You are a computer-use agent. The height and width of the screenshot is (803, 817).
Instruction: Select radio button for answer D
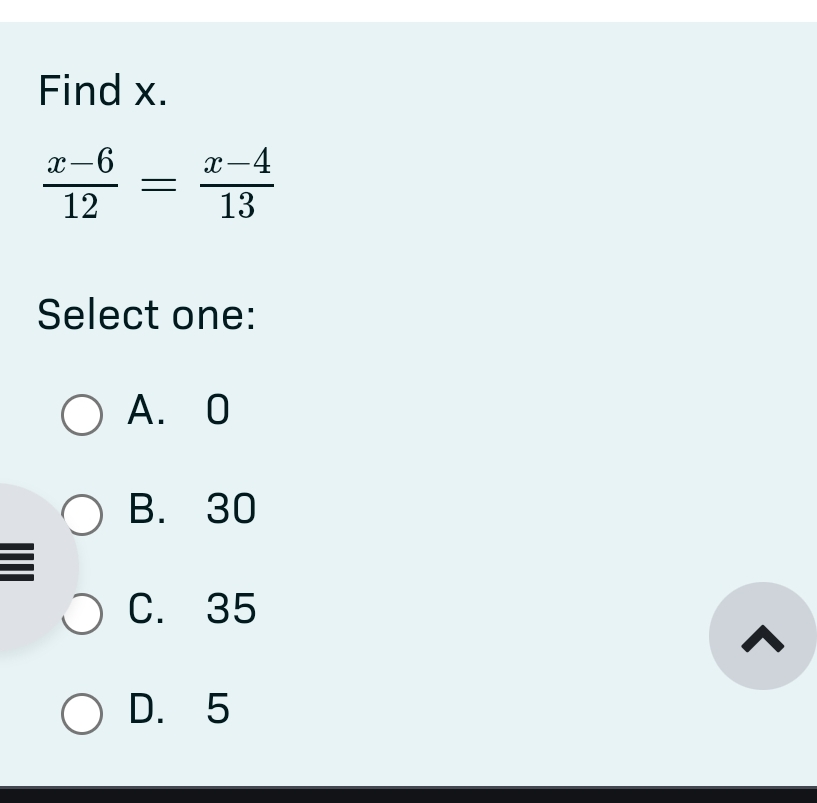[x=82, y=714]
